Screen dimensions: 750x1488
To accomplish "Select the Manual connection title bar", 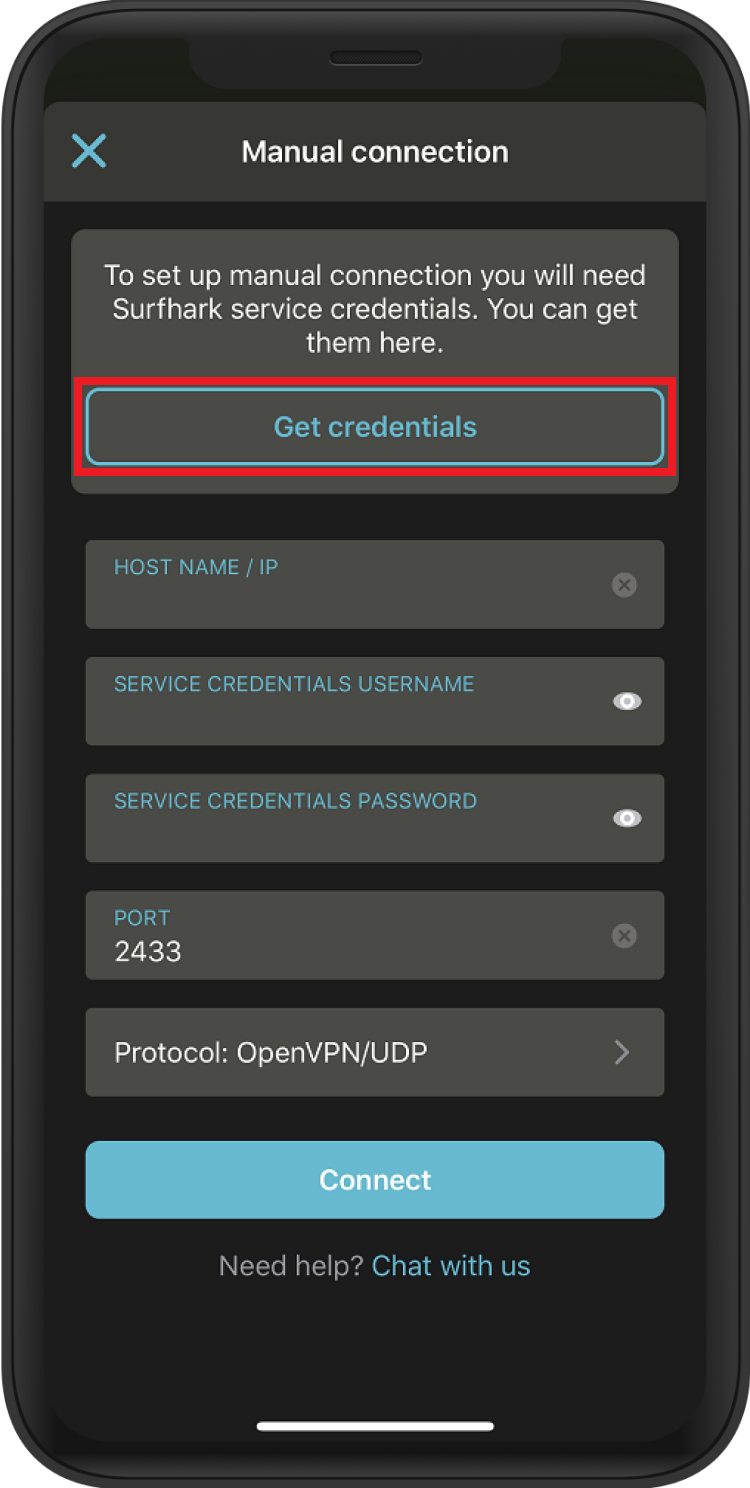I will (375, 151).
